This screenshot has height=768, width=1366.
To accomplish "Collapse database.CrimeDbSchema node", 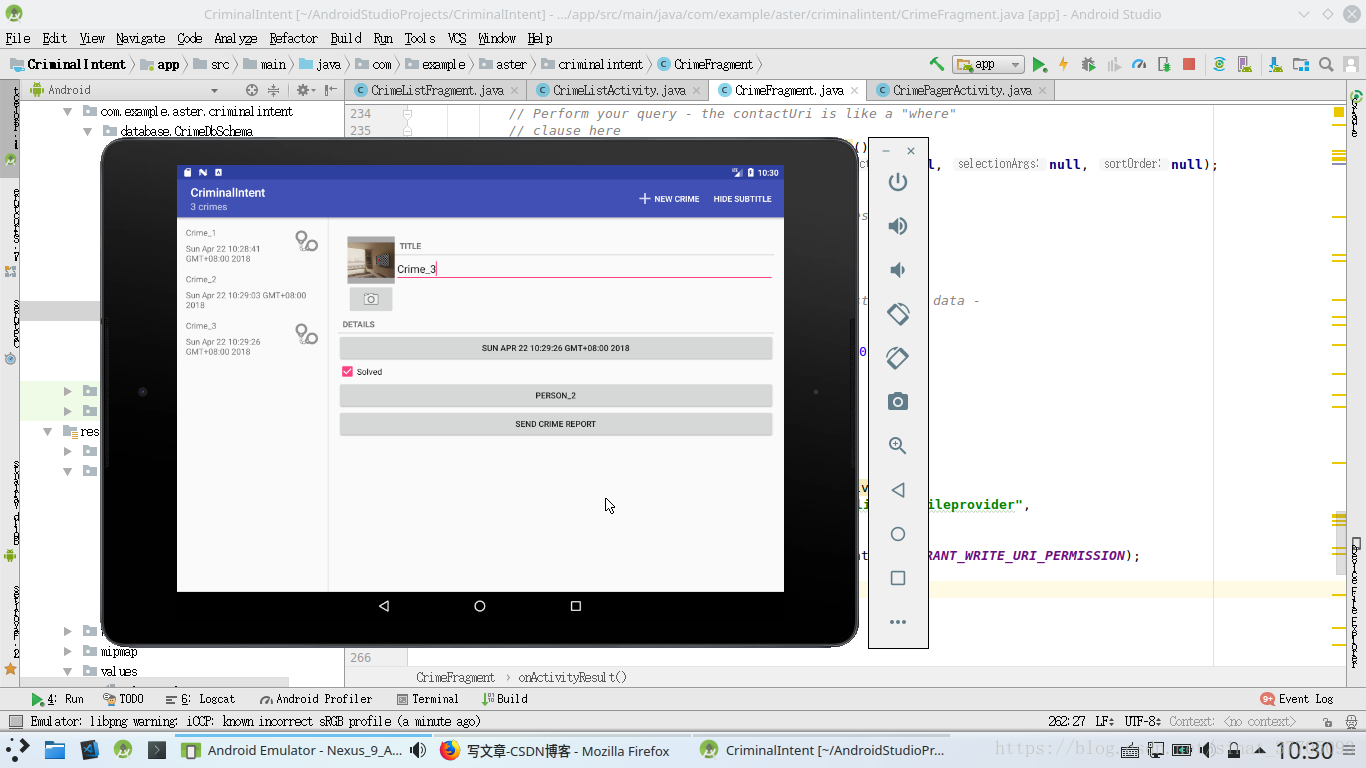I will [x=88, y=131].
